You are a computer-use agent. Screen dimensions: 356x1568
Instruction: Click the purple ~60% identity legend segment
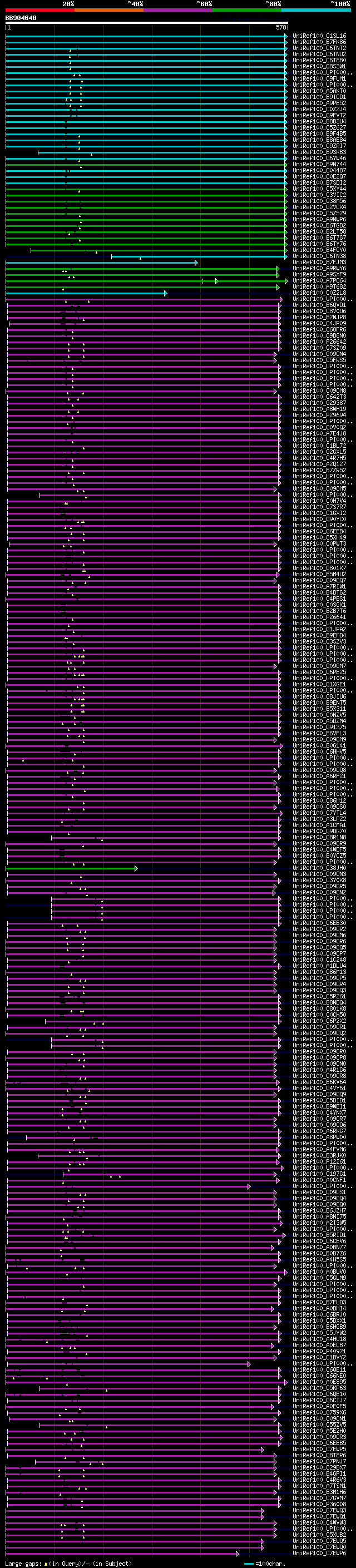tap(179, 10)
